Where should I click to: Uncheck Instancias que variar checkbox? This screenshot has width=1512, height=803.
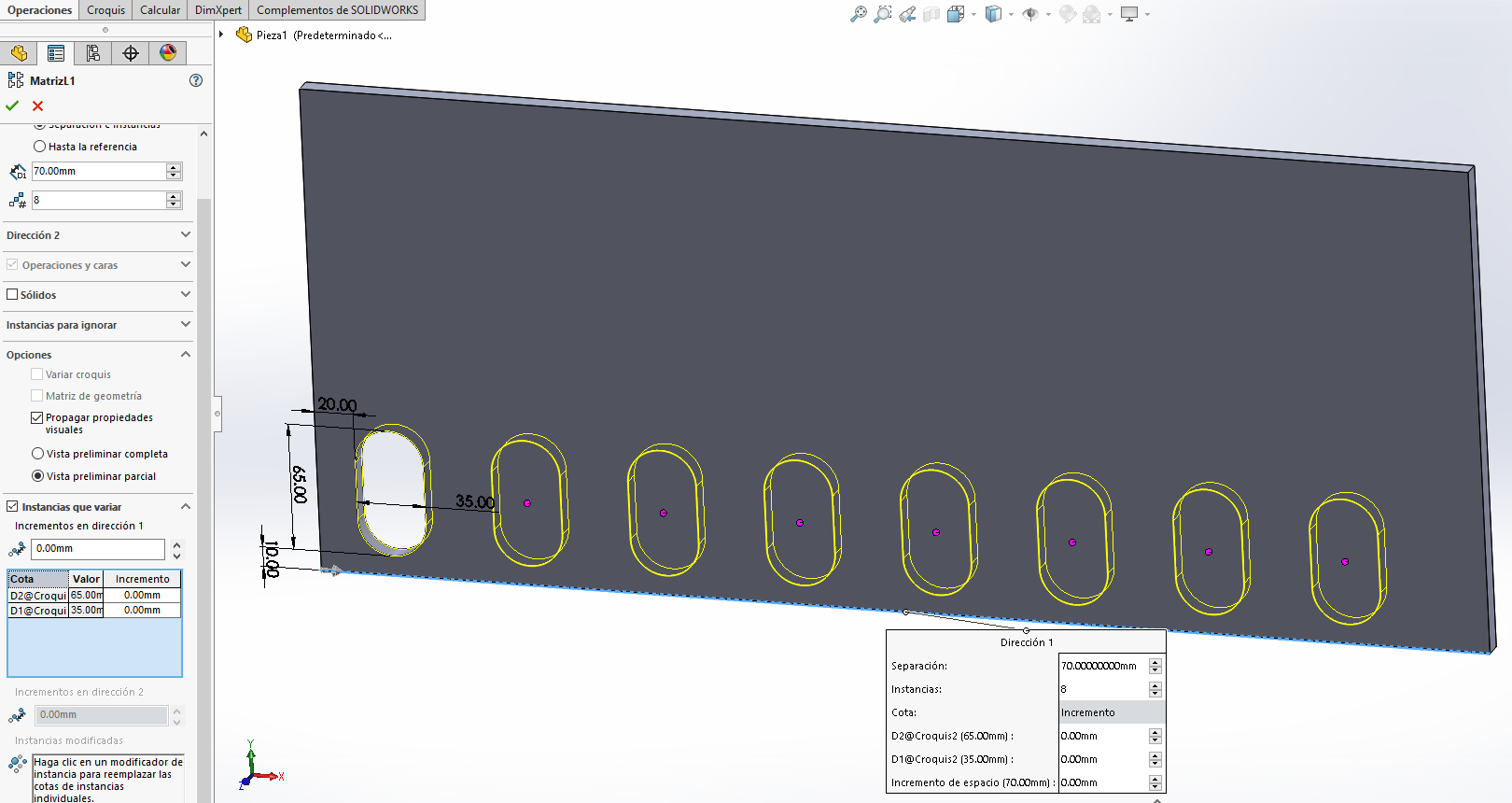[x=12, y=506]
